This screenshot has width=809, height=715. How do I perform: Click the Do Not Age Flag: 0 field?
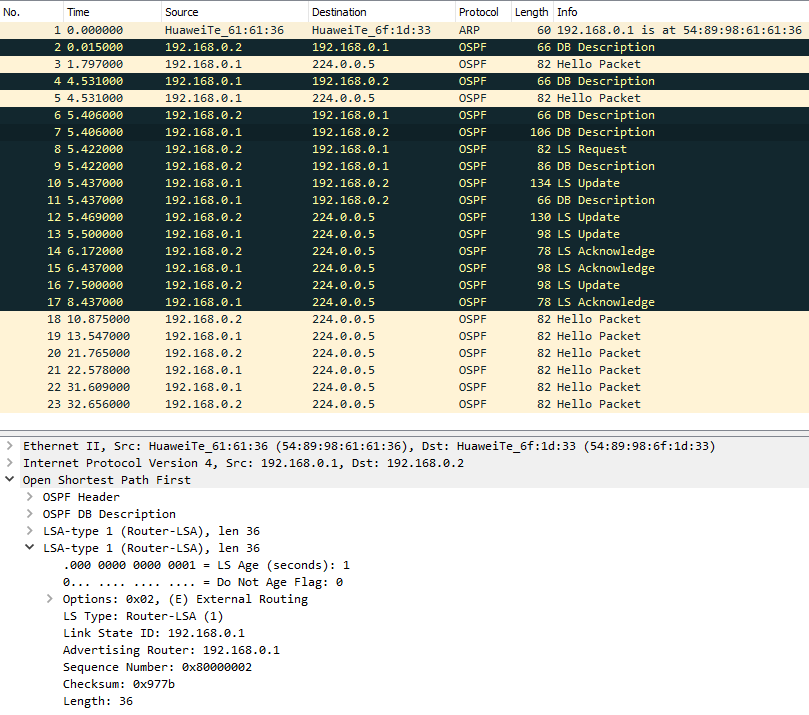coord(203,582)
